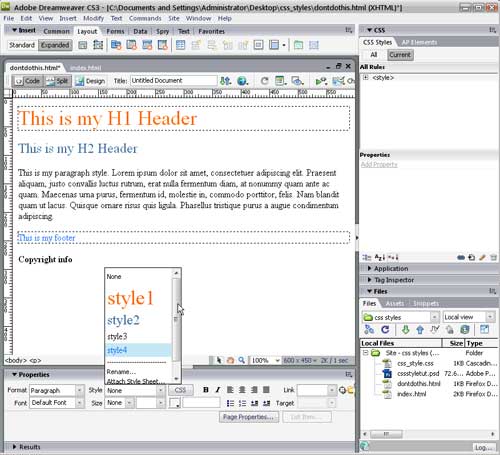Switch to Code view
Screen dimensions: 500x455
tap(28, 81)
